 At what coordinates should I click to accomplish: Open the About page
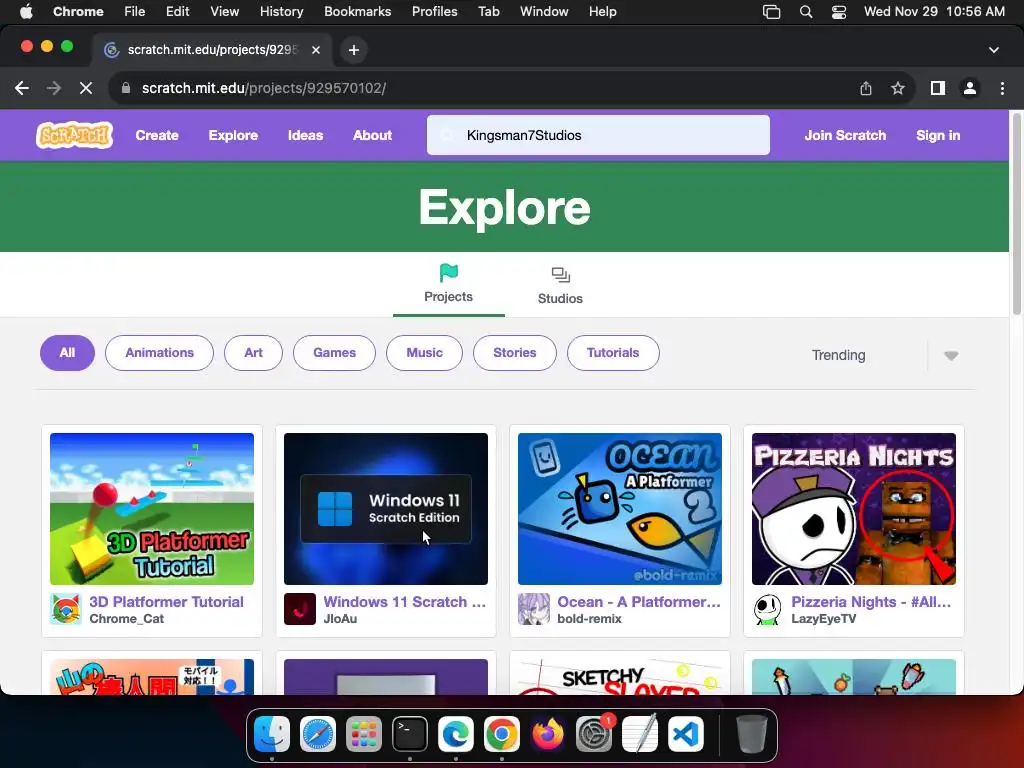pos(372,135)
